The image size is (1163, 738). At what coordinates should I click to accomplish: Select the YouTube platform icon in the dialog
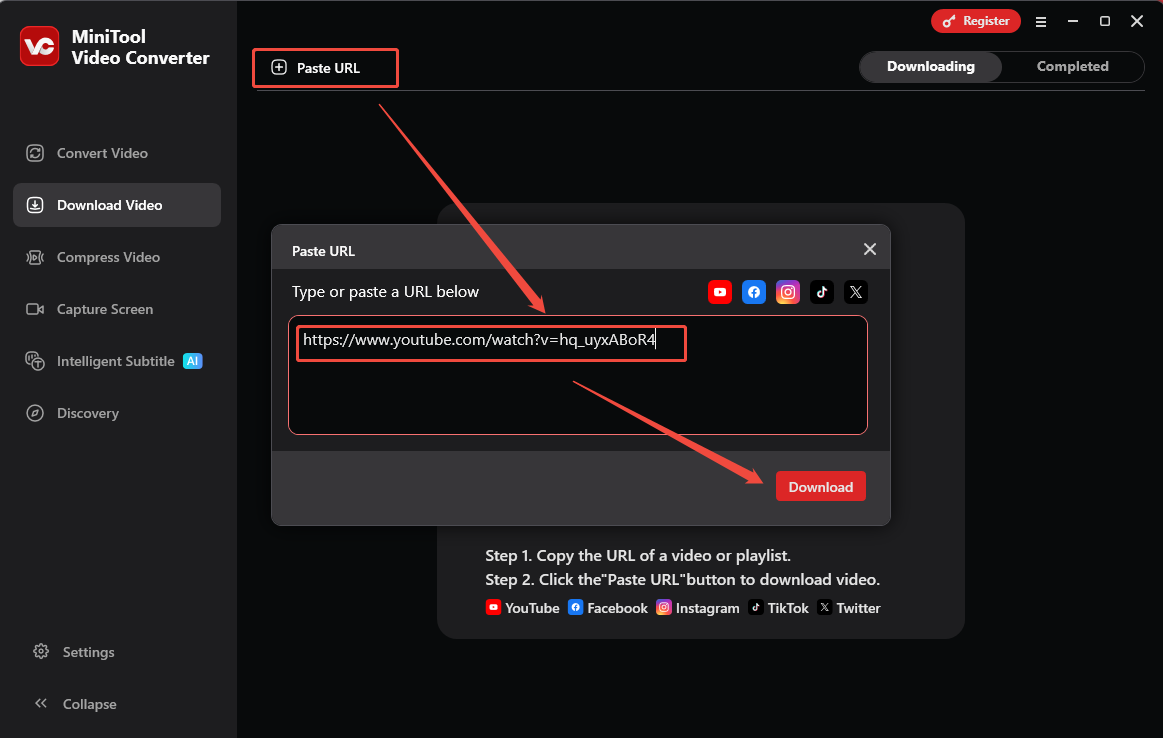coord(719,292)
